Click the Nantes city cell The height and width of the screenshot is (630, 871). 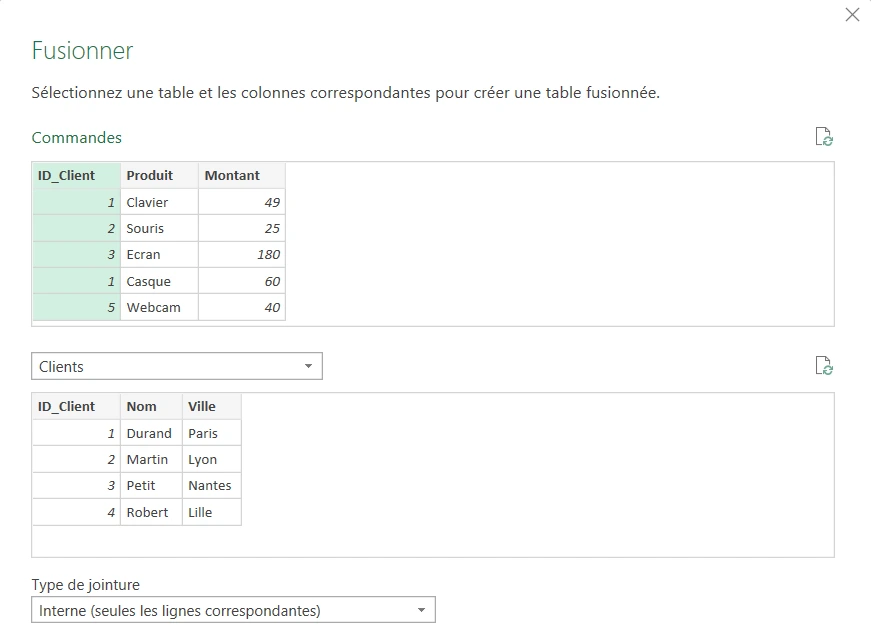point(212,486)
